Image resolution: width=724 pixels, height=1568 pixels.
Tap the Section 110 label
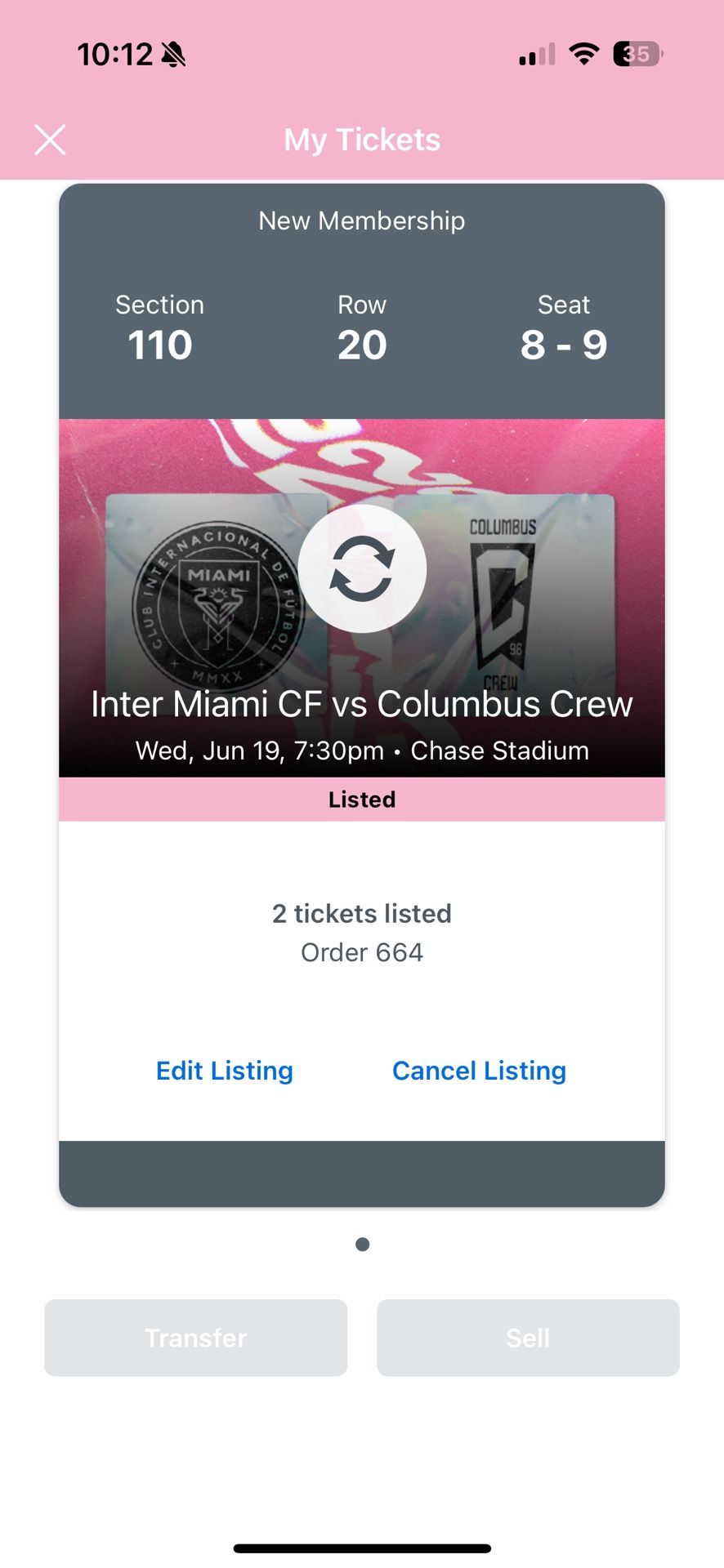pos(160,327)
